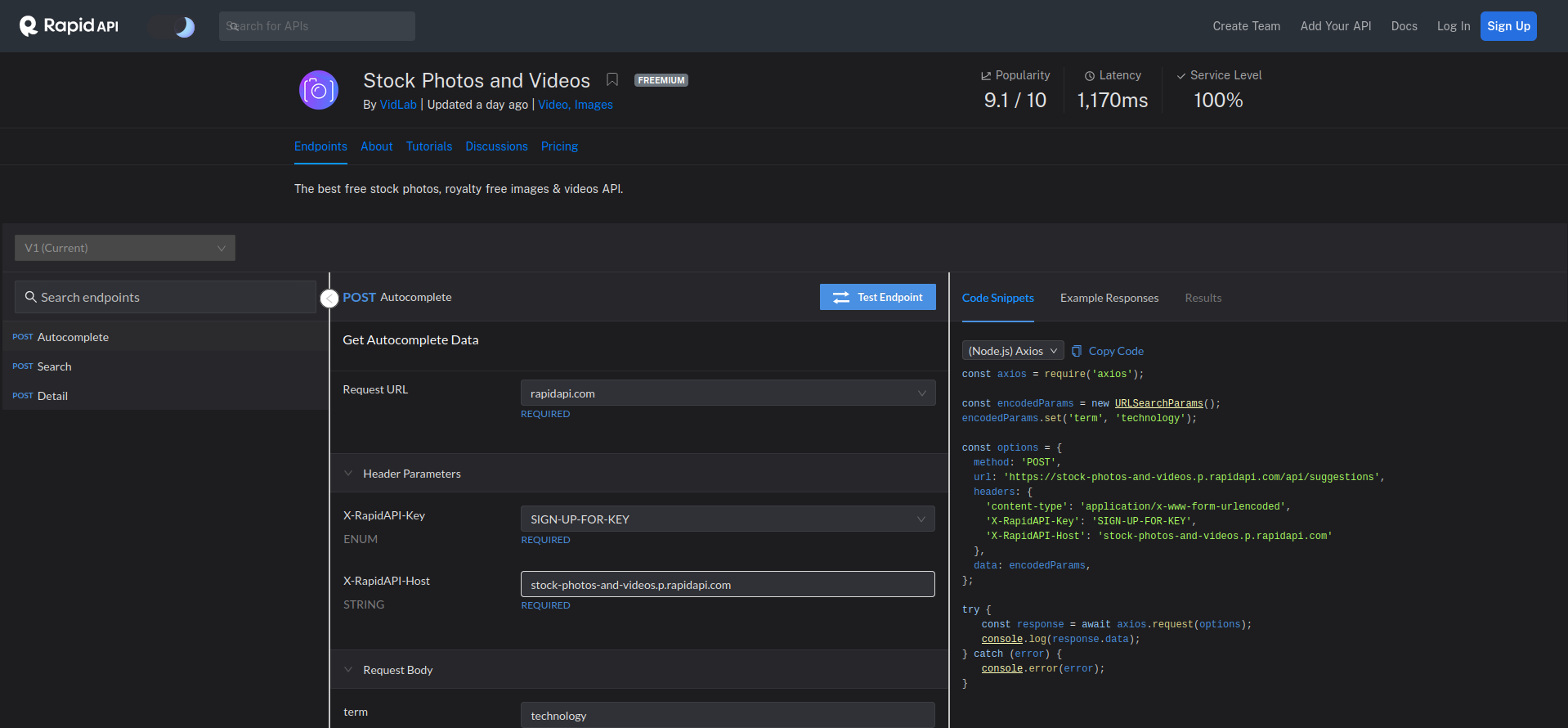Click the URLSearchParams code link
1568x728 pixels.
point(1159,403)
